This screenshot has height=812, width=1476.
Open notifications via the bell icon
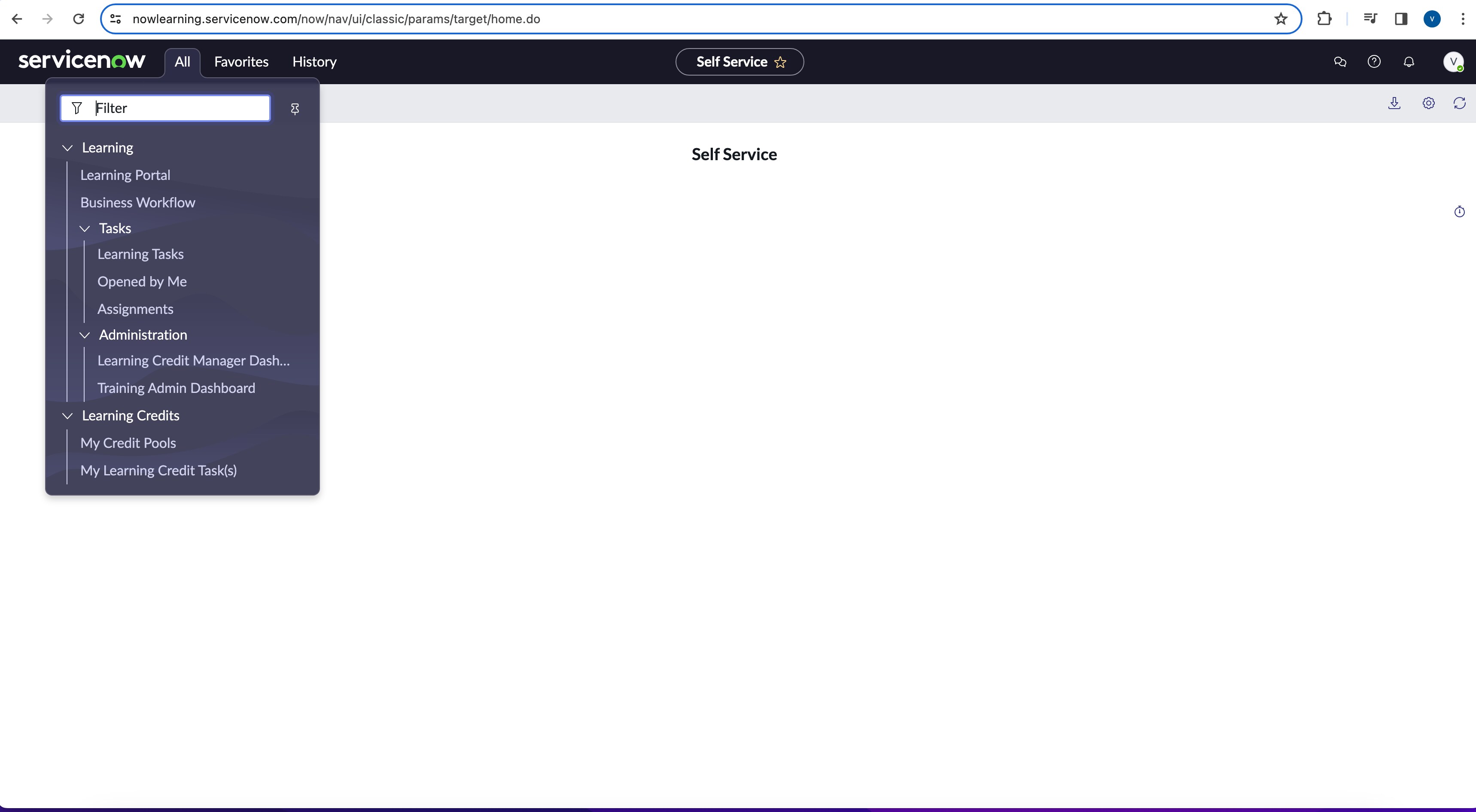pos(1409,62)
